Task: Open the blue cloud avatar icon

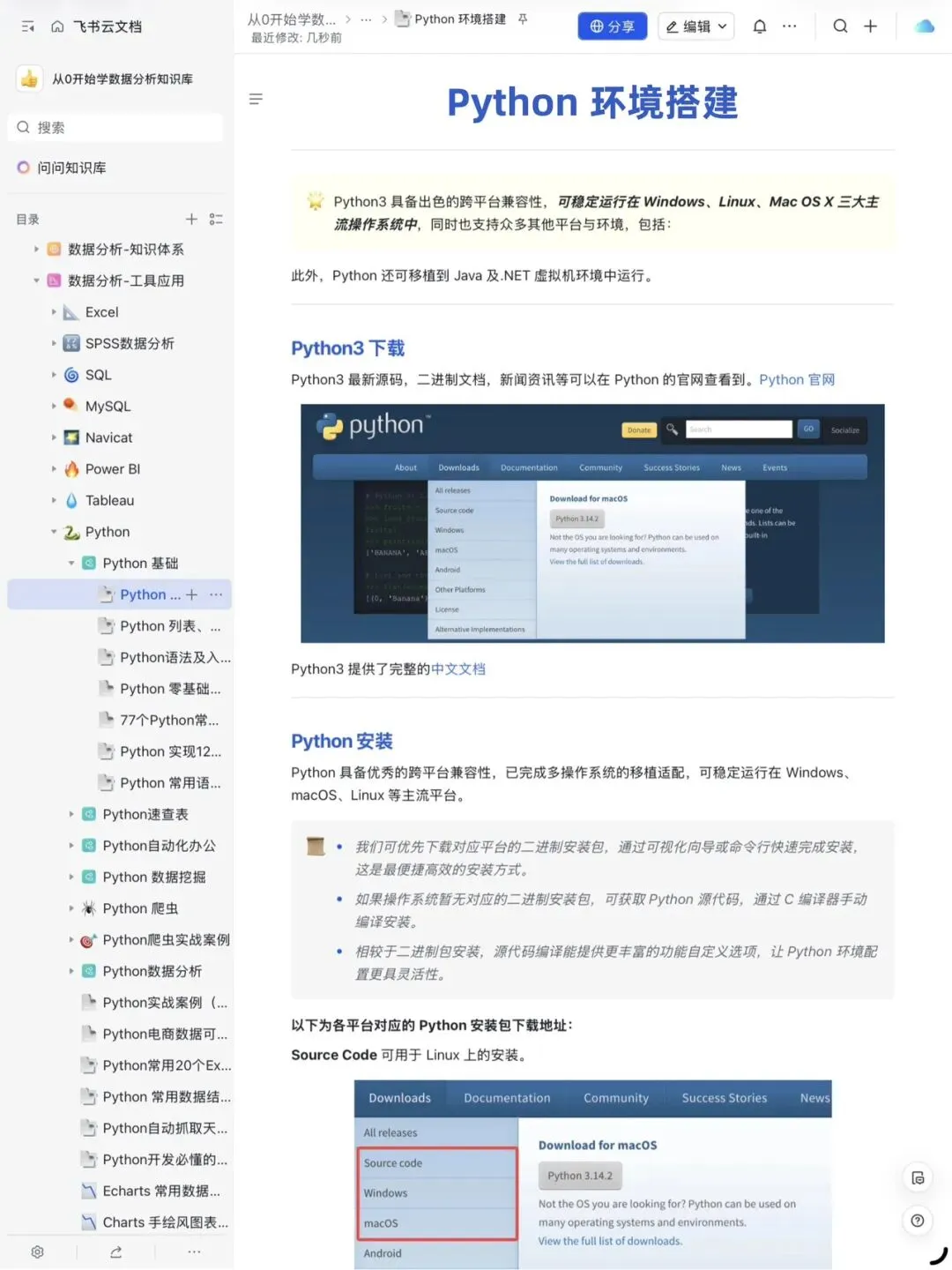Action: pos(924,26)
